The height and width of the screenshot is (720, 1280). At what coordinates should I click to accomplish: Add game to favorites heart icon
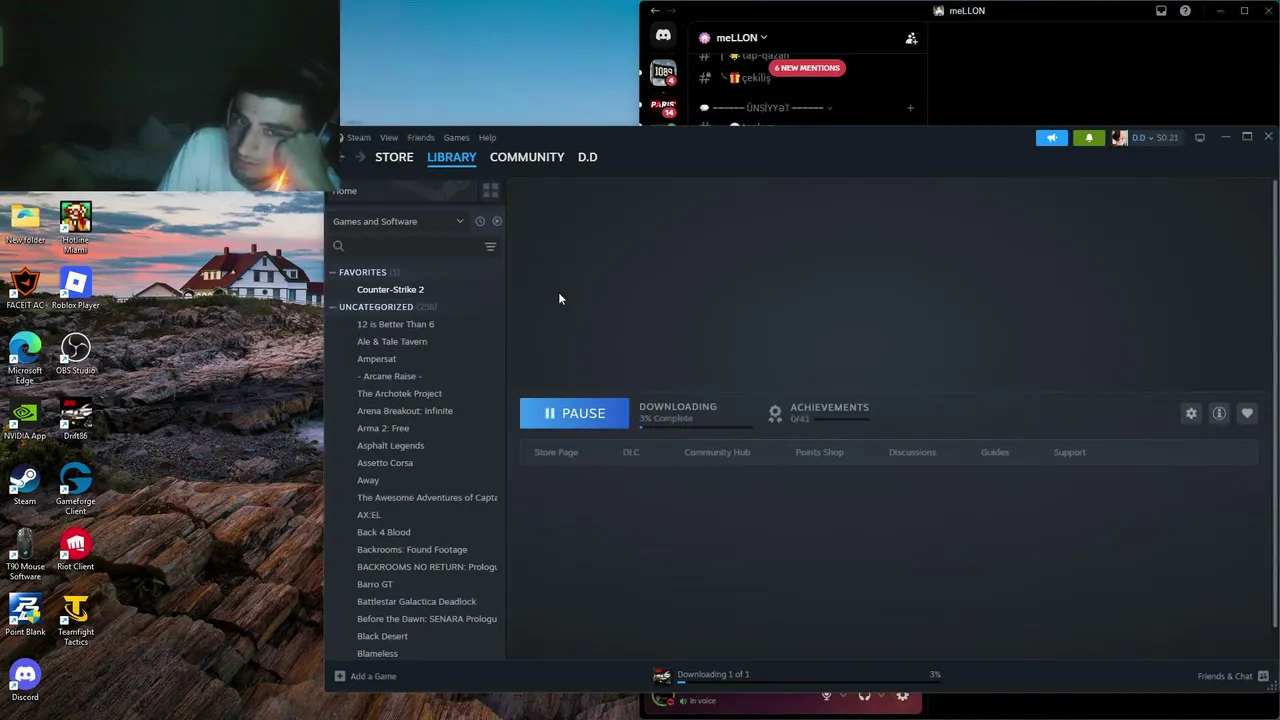(1247, 413)
